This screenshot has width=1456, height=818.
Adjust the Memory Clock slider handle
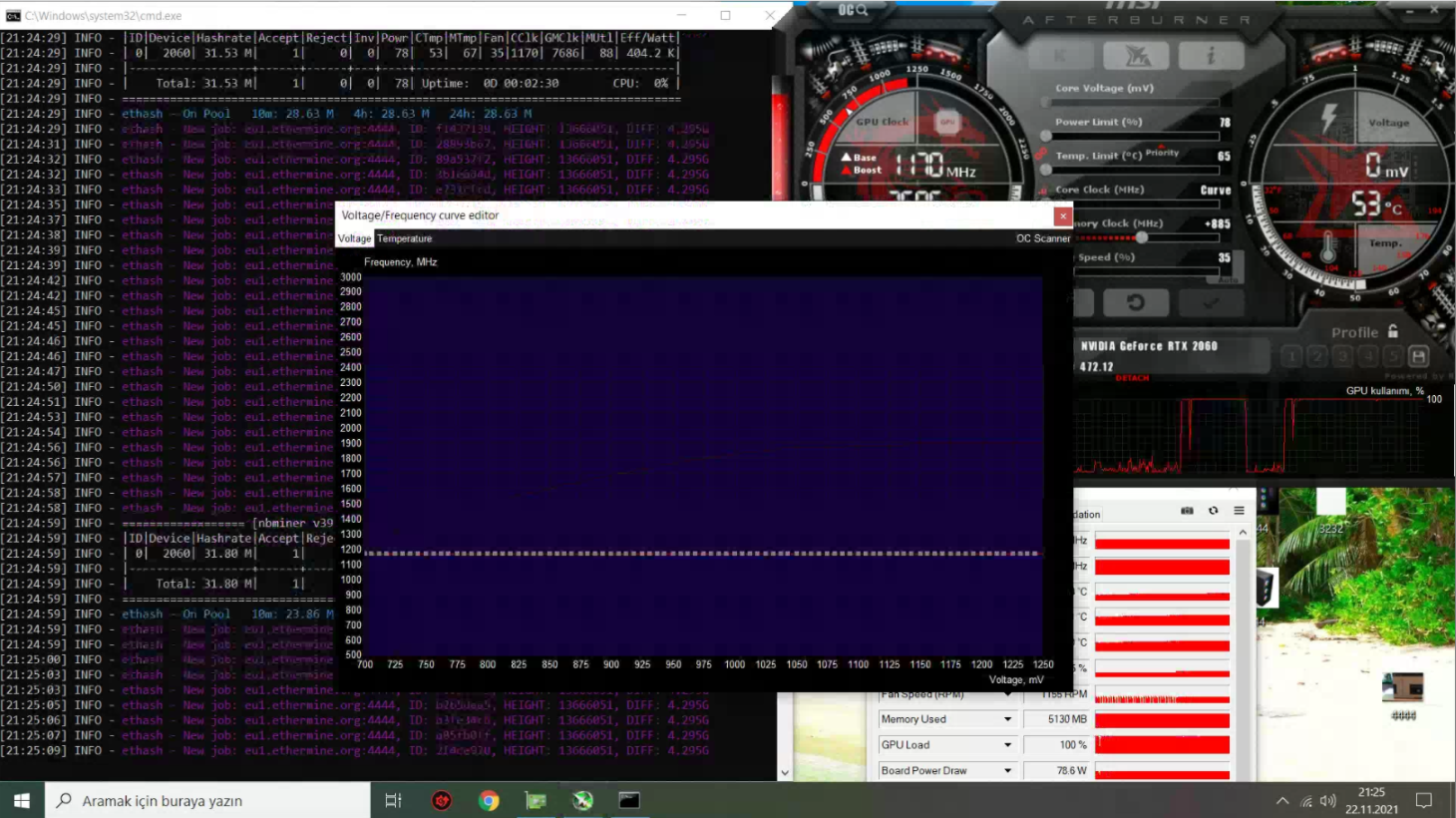pos(1142,237)
